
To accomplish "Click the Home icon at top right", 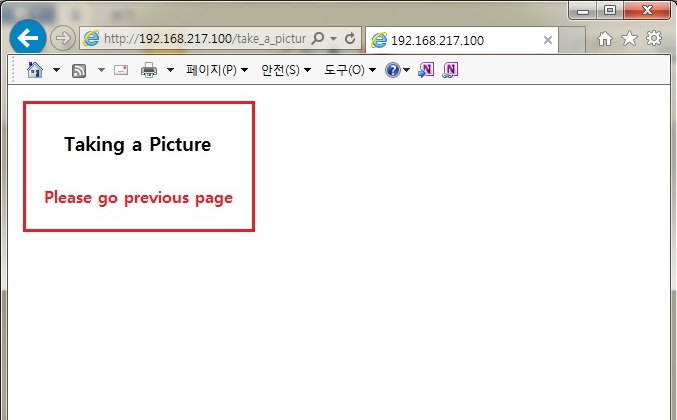I will tap(605, 39).
